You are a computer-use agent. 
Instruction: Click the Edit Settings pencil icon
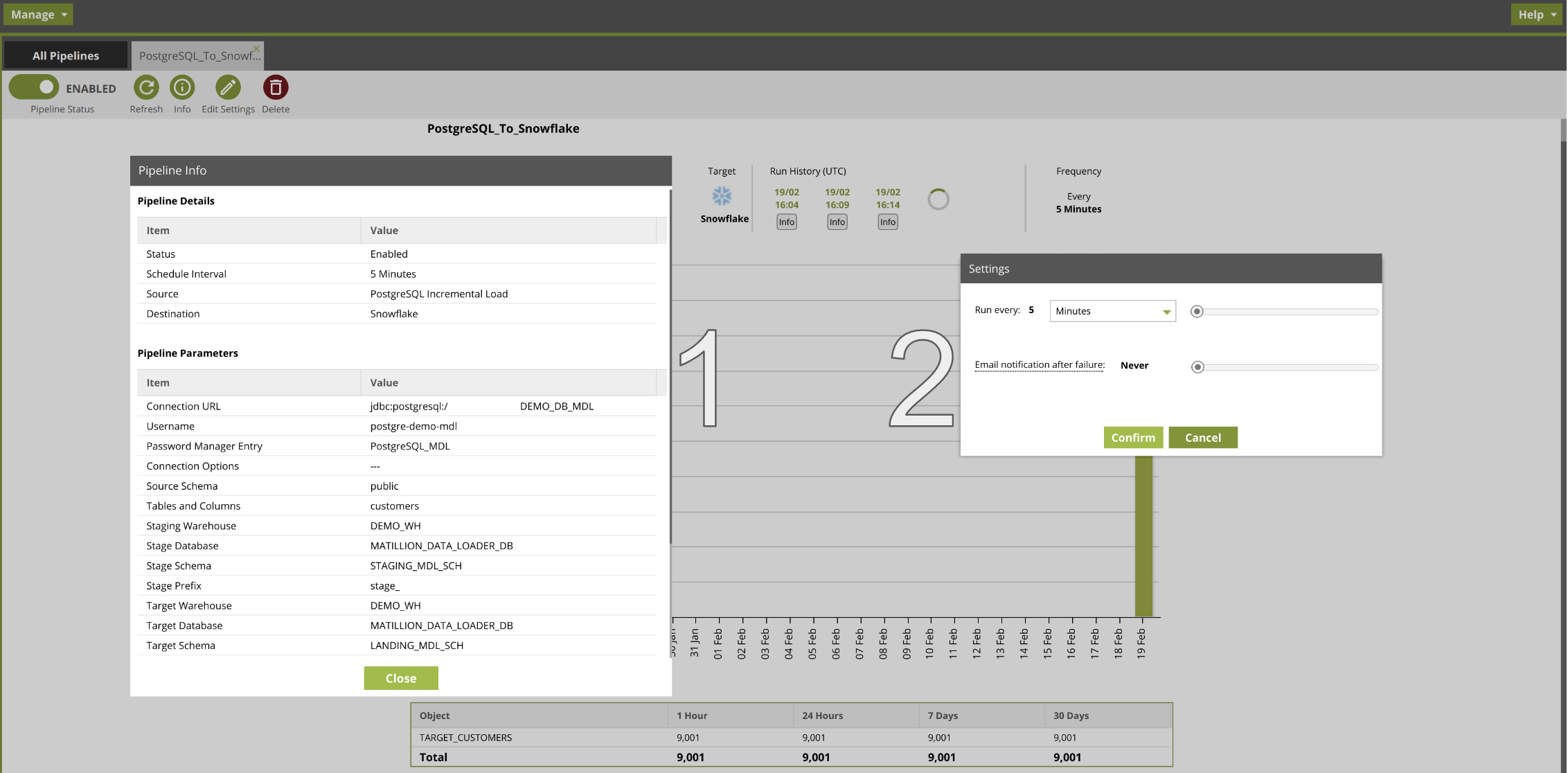click(228, 88)
